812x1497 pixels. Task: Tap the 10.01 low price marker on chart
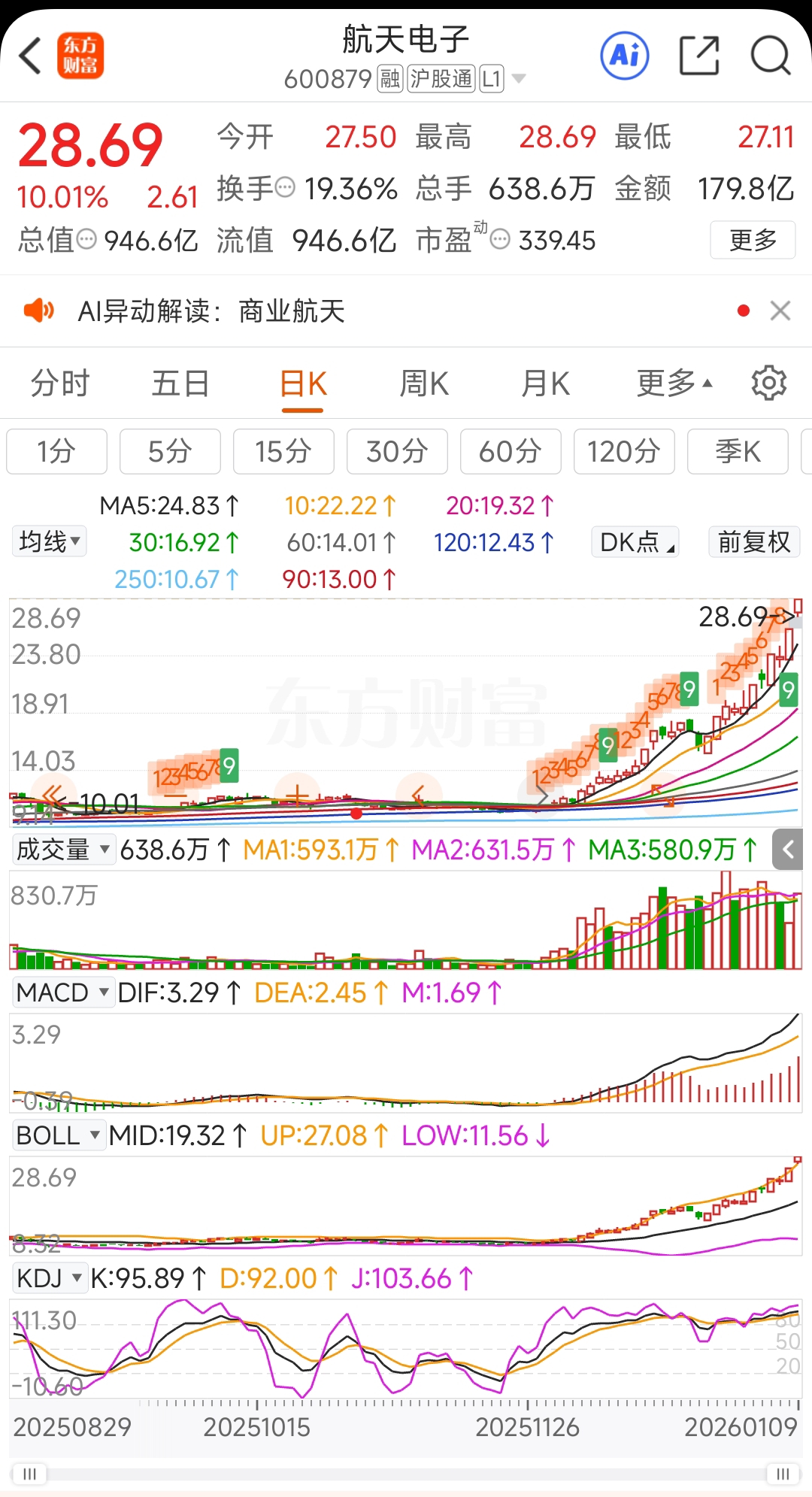109,804
